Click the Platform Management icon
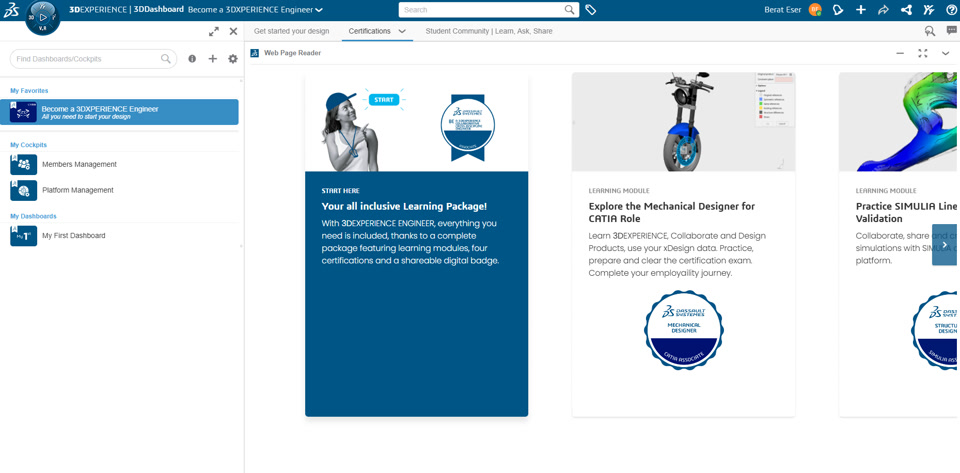960x473 pixels. coord(23,190)
